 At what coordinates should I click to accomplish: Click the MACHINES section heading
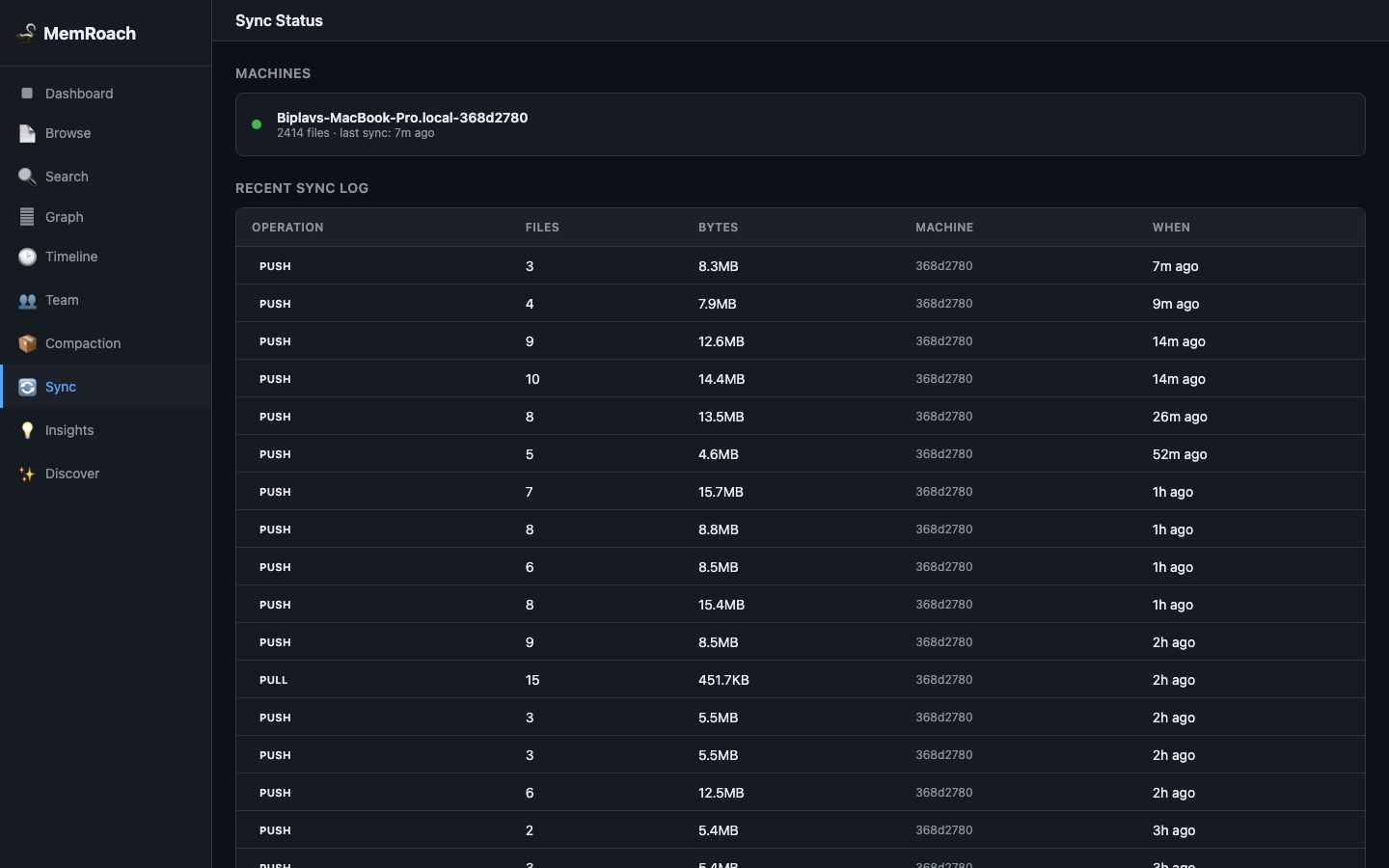(x=273, y=73)
